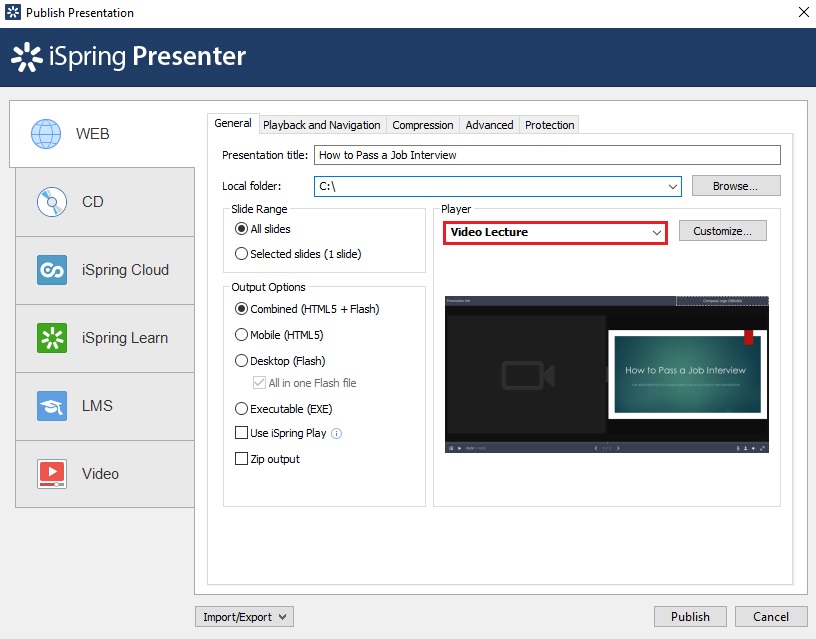Switch to the Compression tab
The width and height of the screenshot is (816, 639).
pyautogui.click(x=423, y=125)
